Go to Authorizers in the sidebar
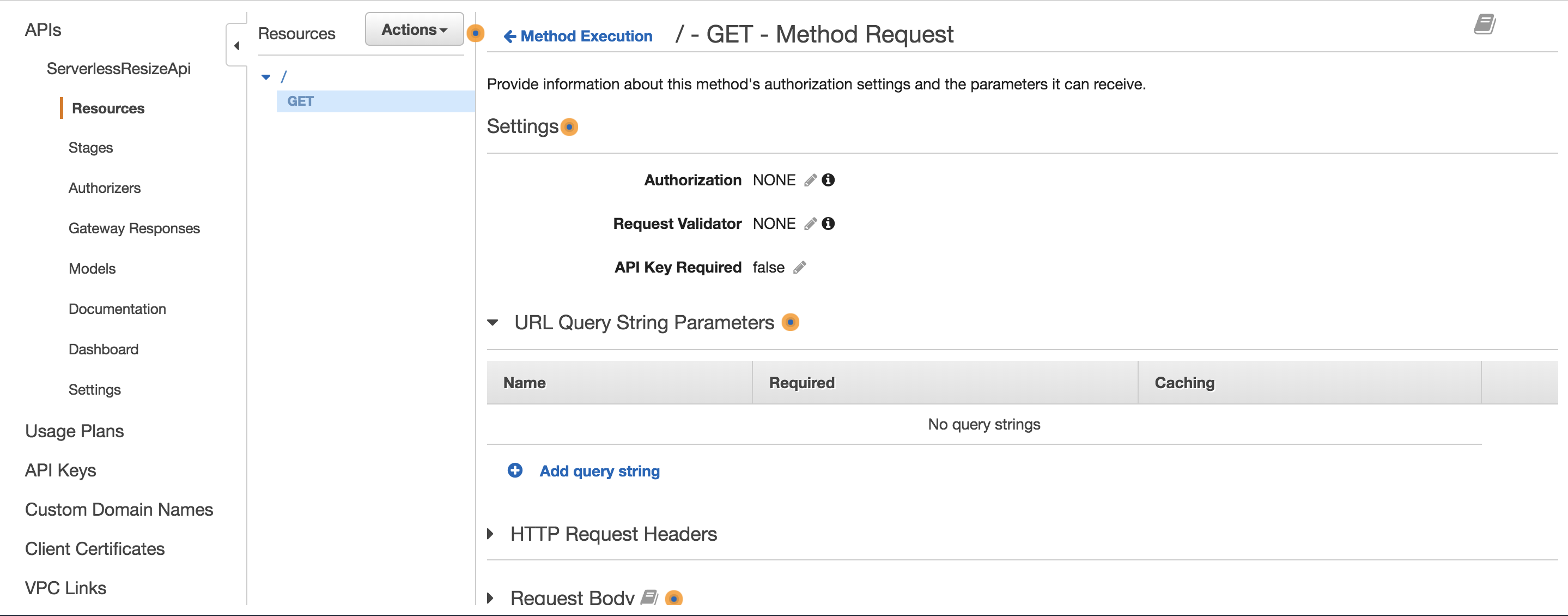Image resolution: width=1568 pixels, height=616 pixels. coord(105,188)
